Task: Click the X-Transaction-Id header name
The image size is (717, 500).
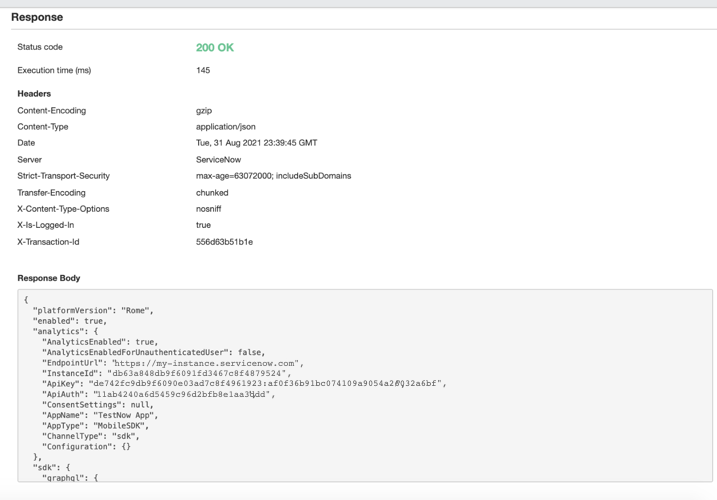Action: pos(48,242)
